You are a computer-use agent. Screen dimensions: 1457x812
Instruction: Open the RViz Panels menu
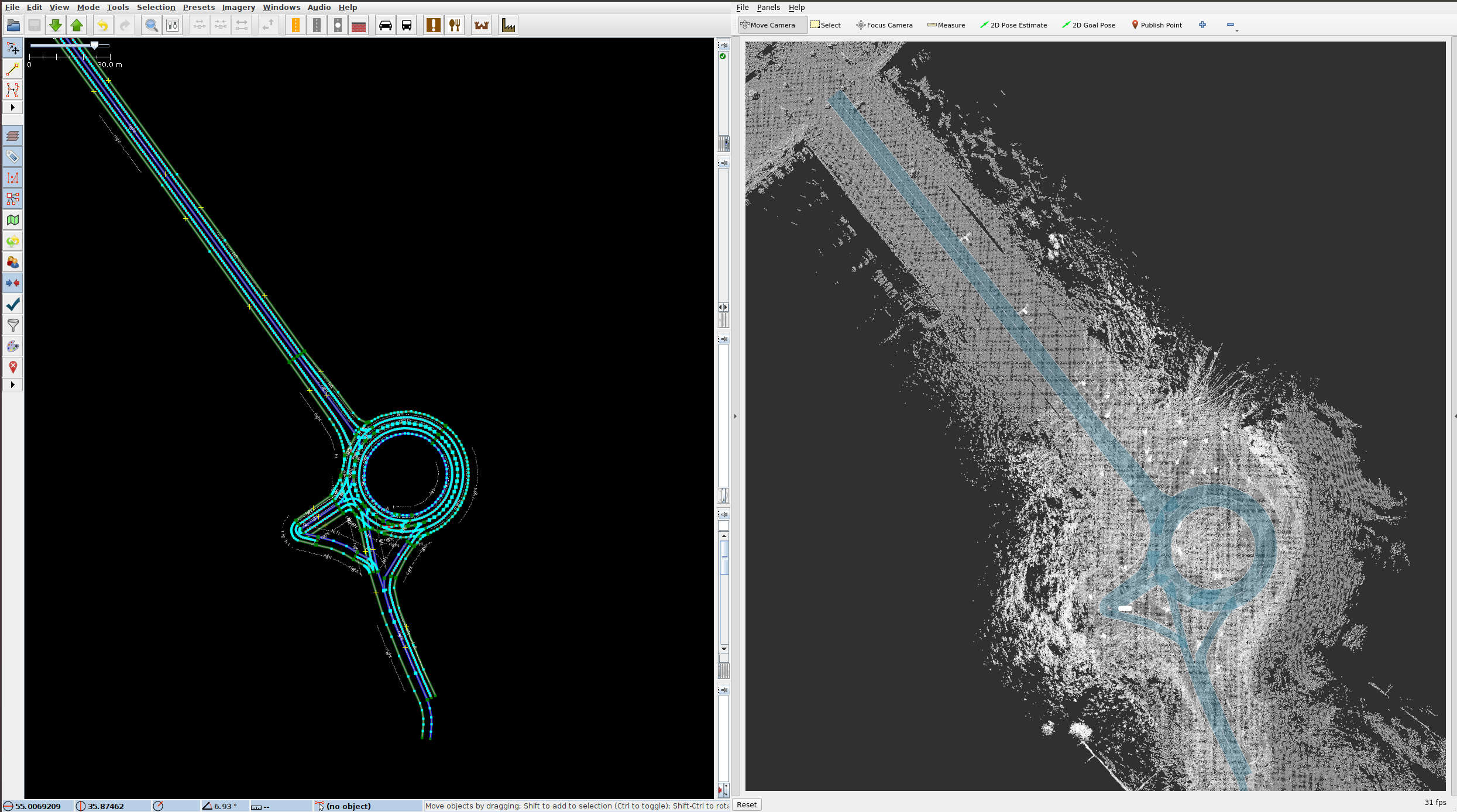tap(768, 7)
